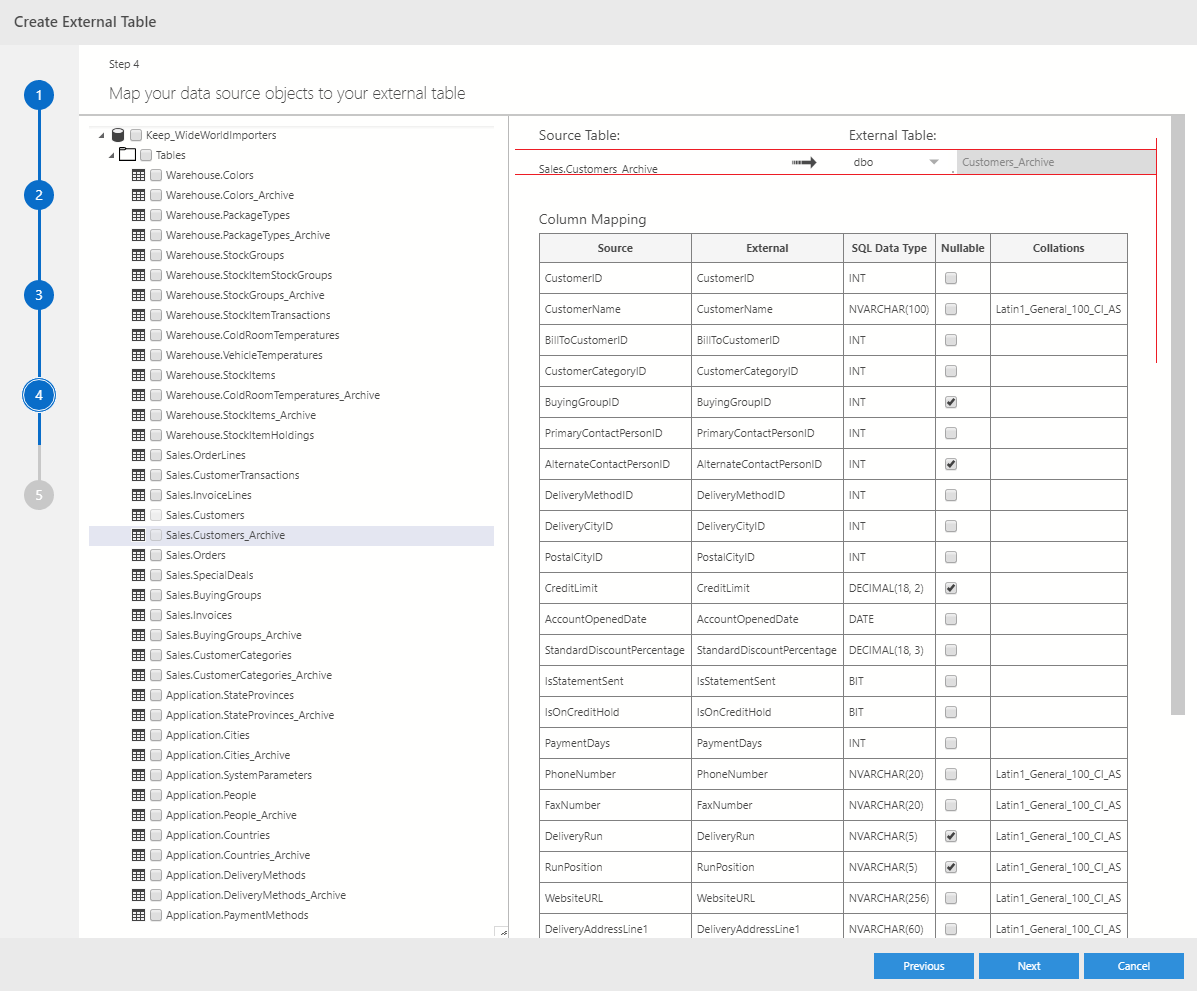
Task: Click the mapping arrow between source and external table
Action: click(802, 161)
